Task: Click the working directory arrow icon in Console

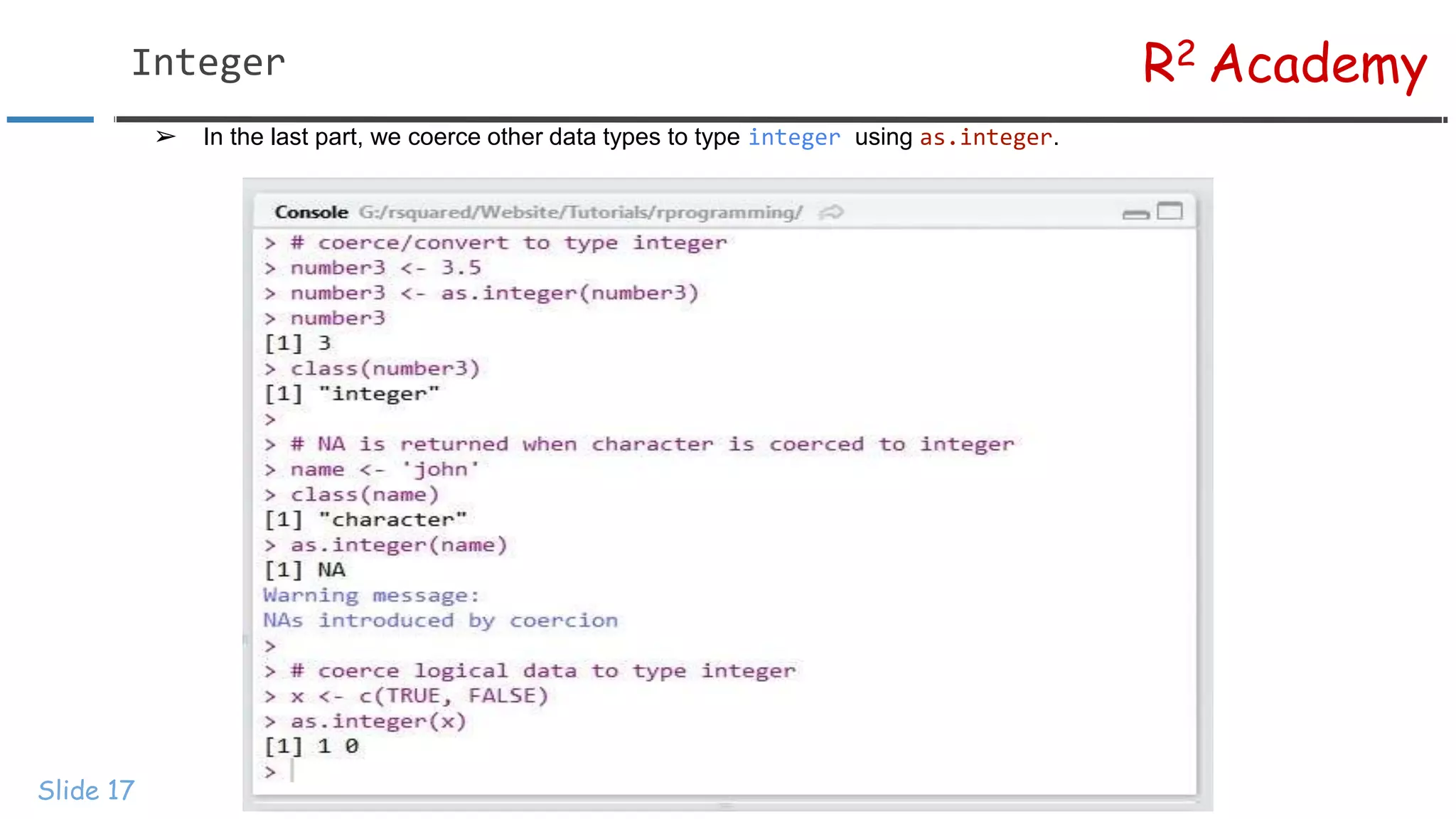Action: click(x=830, y=212)
